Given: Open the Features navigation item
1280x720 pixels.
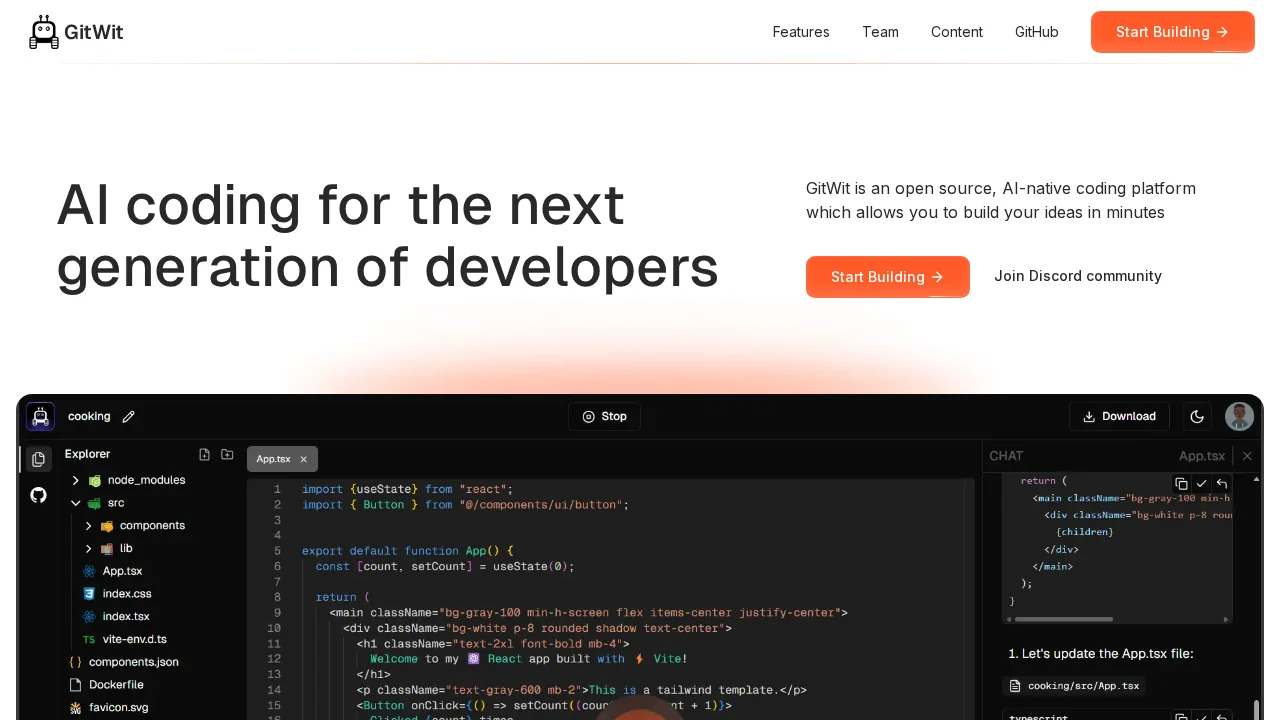Looking at the screenshot, I should click(x=800, y=32).
